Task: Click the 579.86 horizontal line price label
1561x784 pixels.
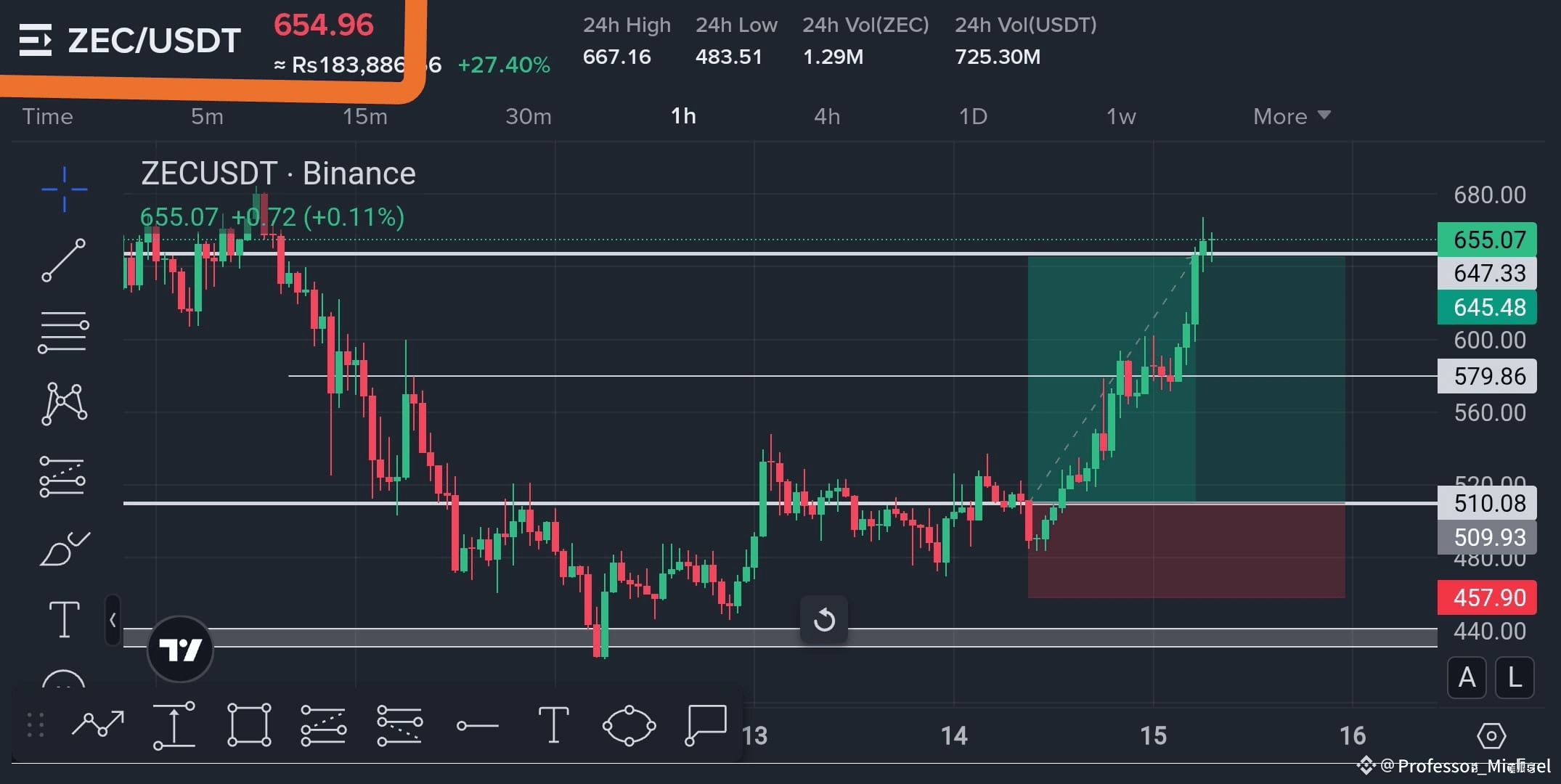Action: coord(1487,376)
